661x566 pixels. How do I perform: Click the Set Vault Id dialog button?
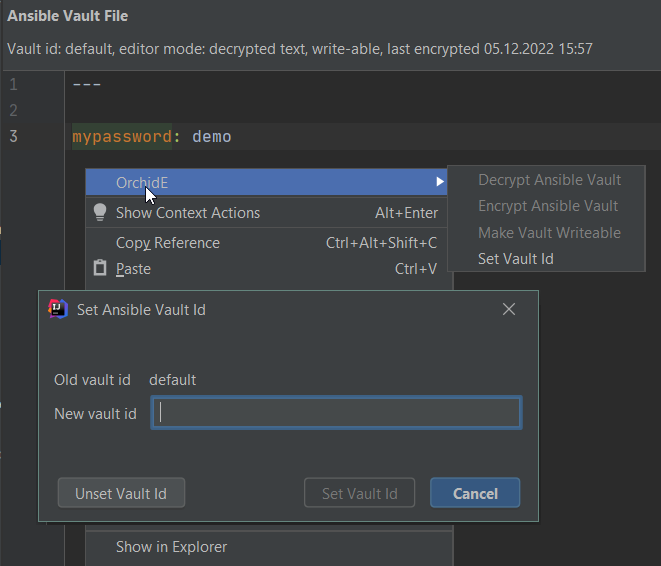[359, 493]
